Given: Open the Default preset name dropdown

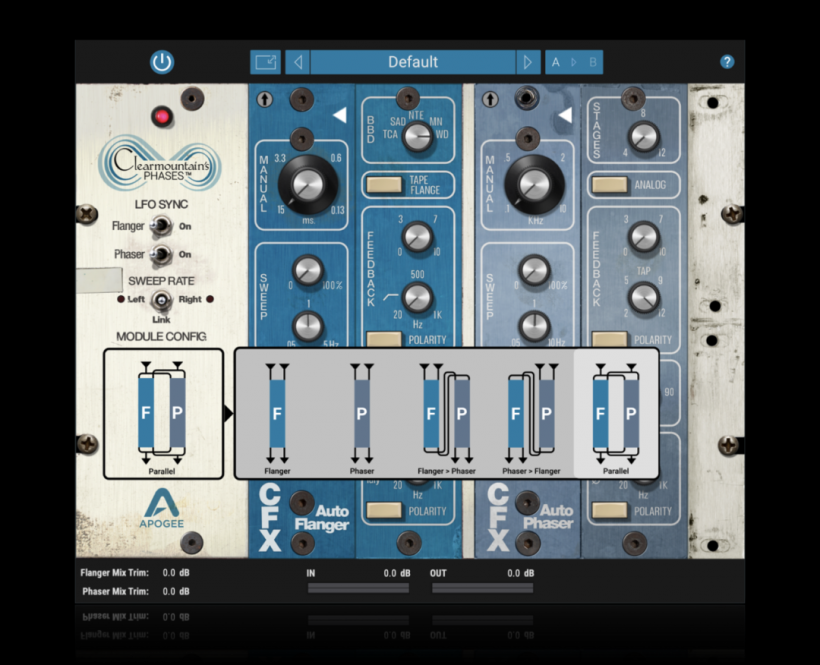Looking at the screenshot, I should coord(413,62).
